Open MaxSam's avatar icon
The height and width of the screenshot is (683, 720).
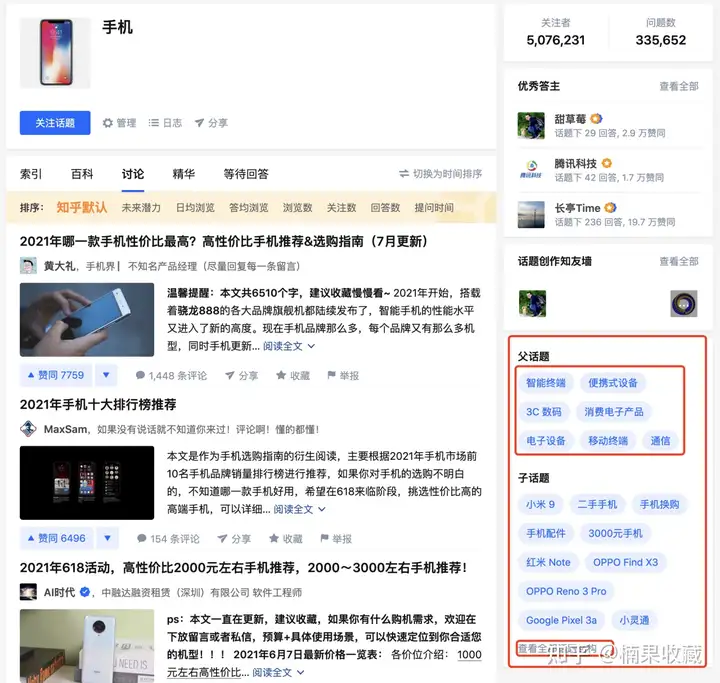click(x=28, y=429)
